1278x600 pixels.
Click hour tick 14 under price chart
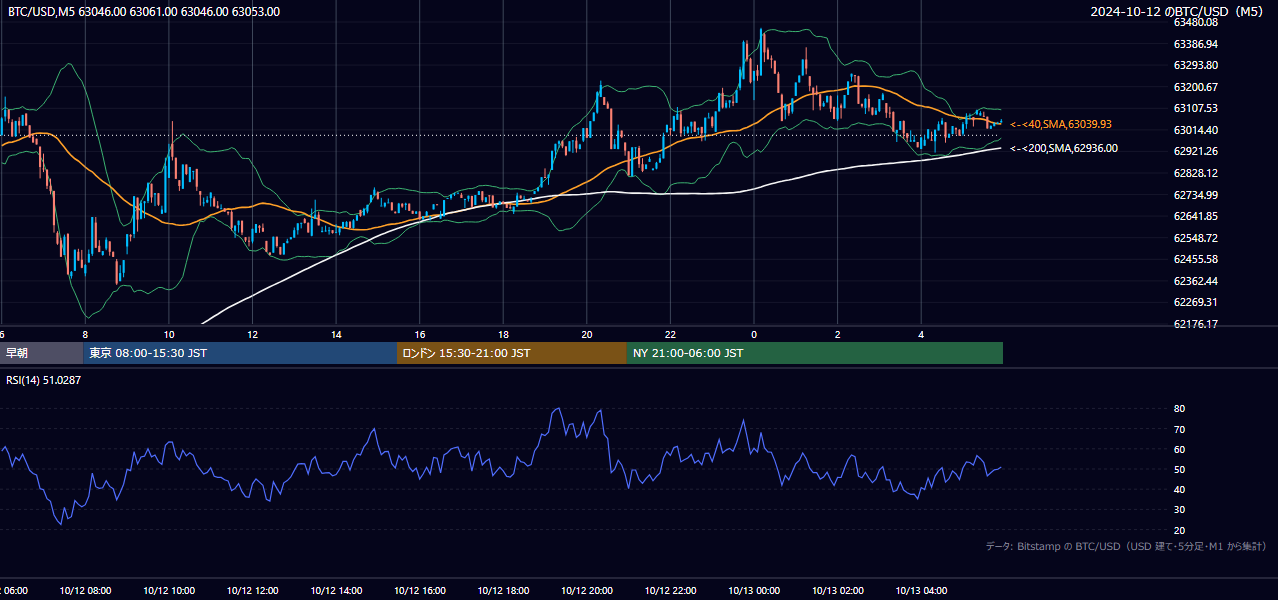336,334
